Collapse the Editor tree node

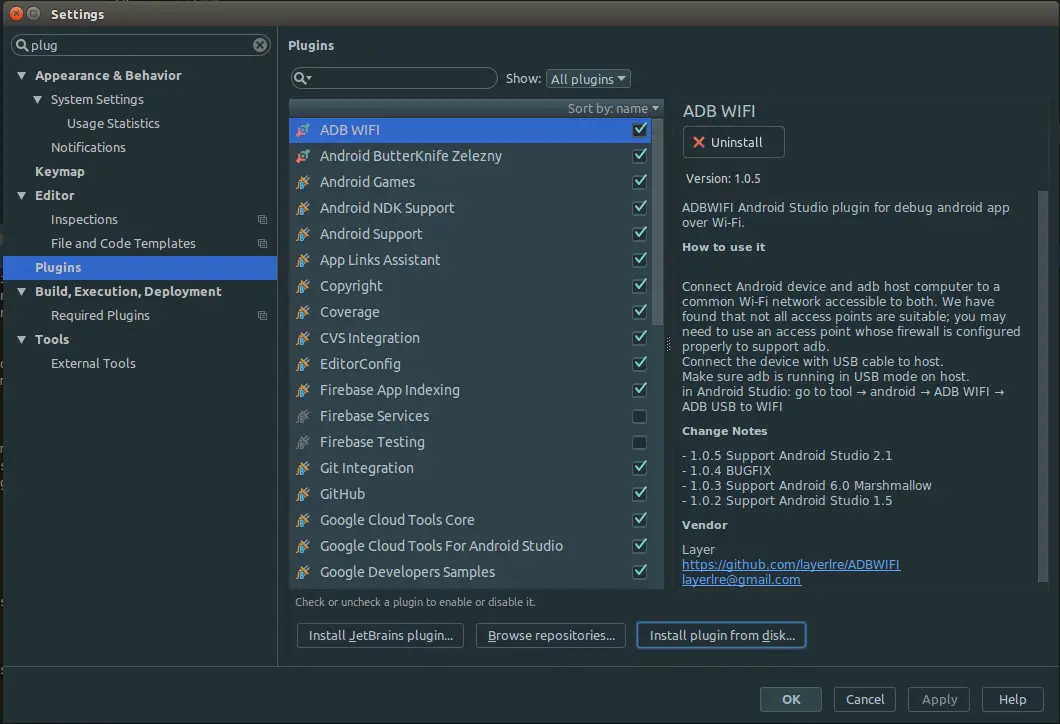click(22, 196)
